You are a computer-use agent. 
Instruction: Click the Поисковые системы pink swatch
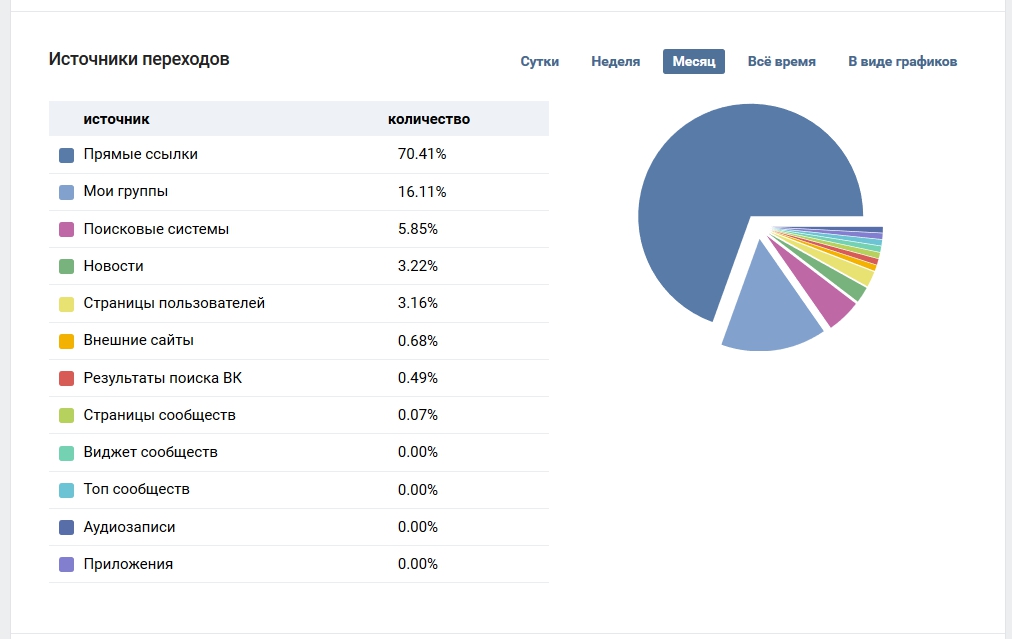click(x=67, y=229)
